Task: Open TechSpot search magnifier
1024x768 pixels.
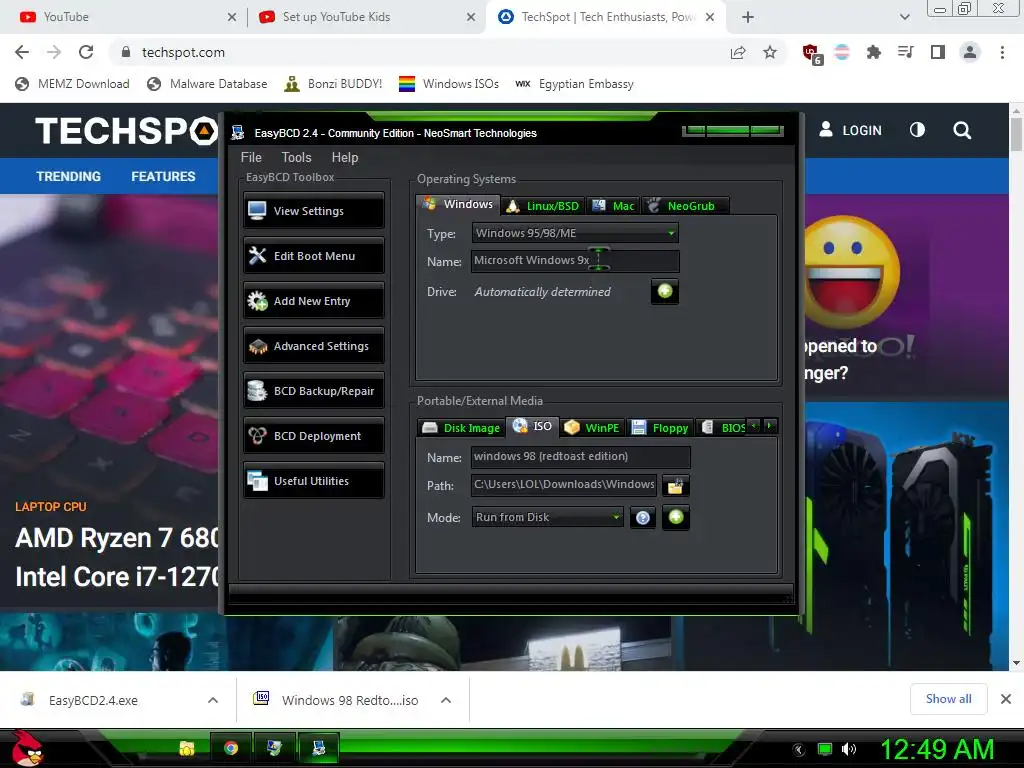Action: [x=962, y=131]
